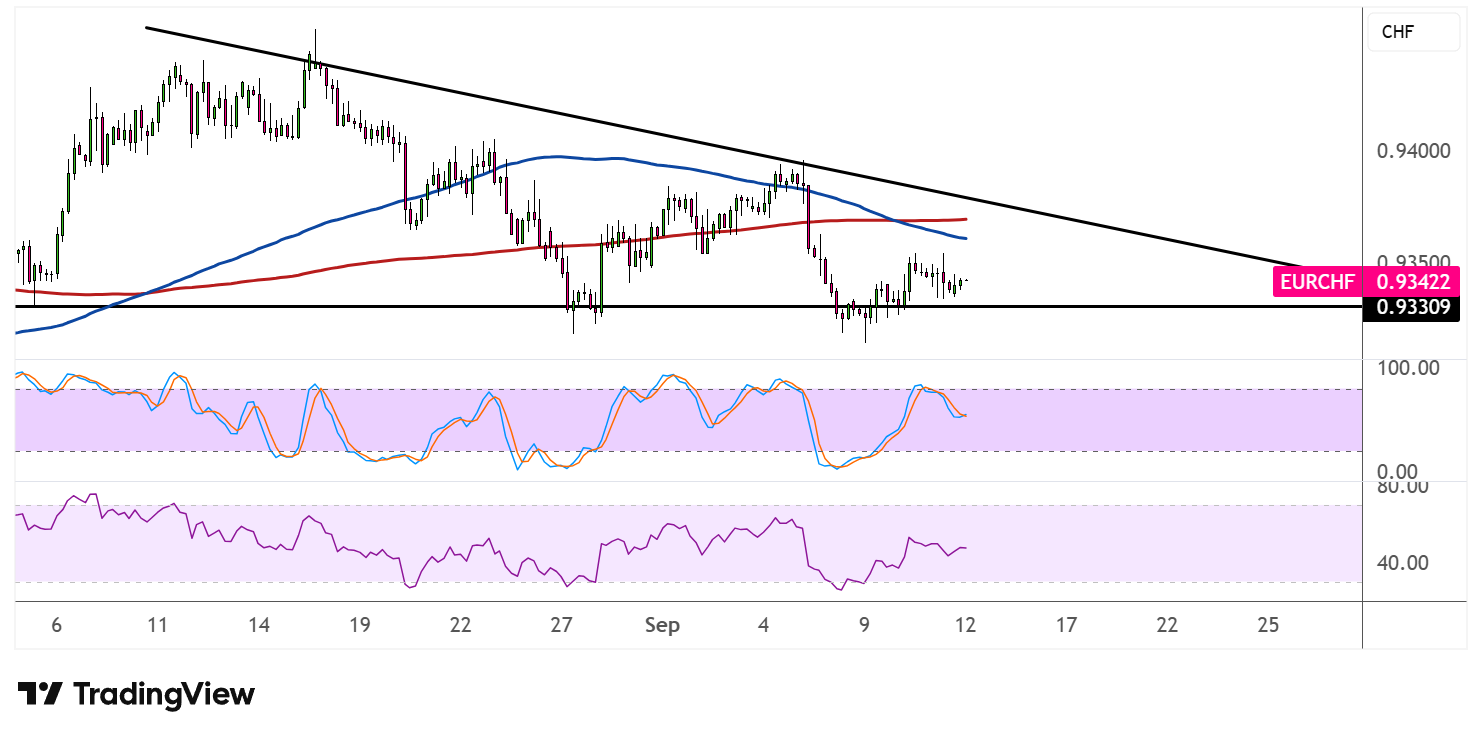This screenshot has width=1482, height=739.
Task: Click the date label 12 on time axis
Action: point(965,626)
